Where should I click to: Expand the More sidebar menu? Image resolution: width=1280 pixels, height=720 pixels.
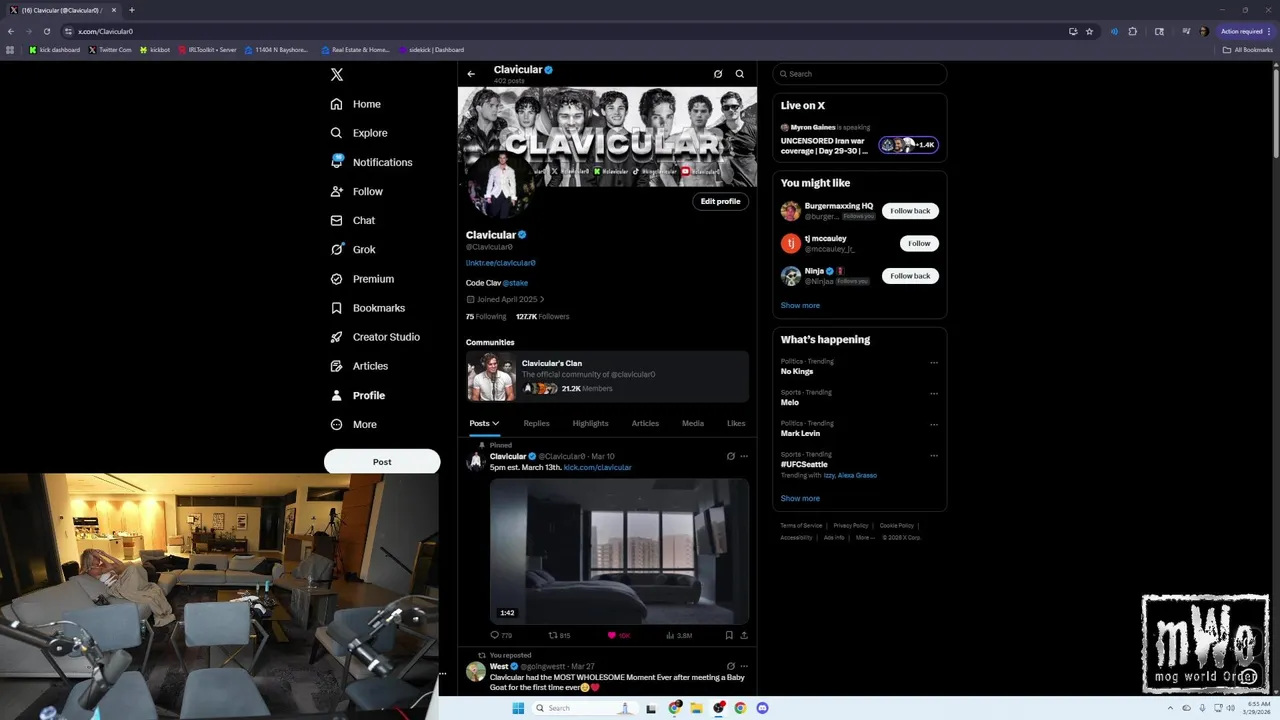point(354,424)
